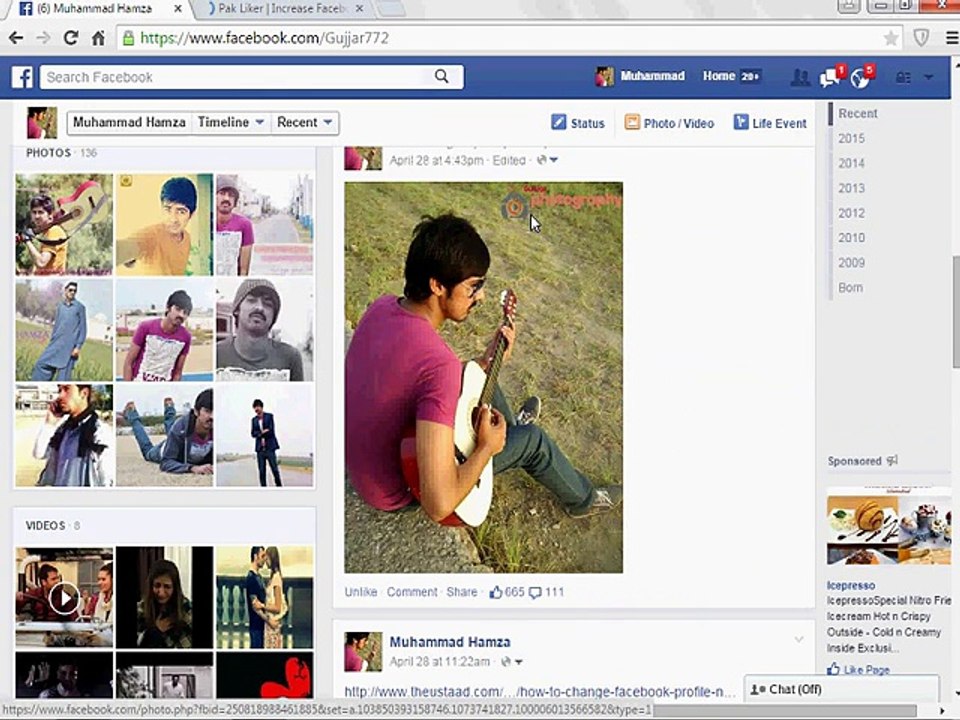Open the Muhammad Hamza post author link

tap(450, 642)
